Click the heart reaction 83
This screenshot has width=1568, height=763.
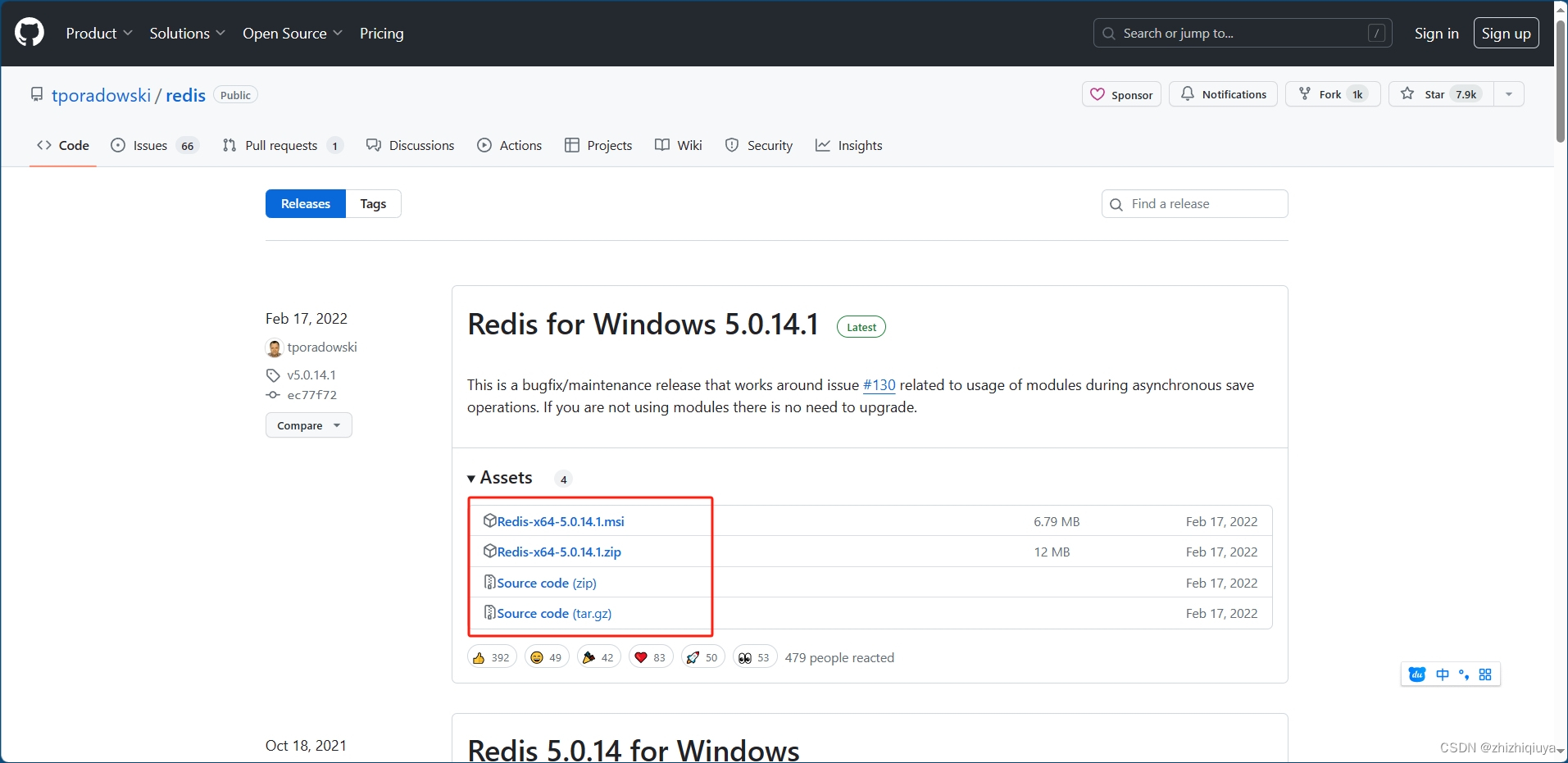coord(651,658)
